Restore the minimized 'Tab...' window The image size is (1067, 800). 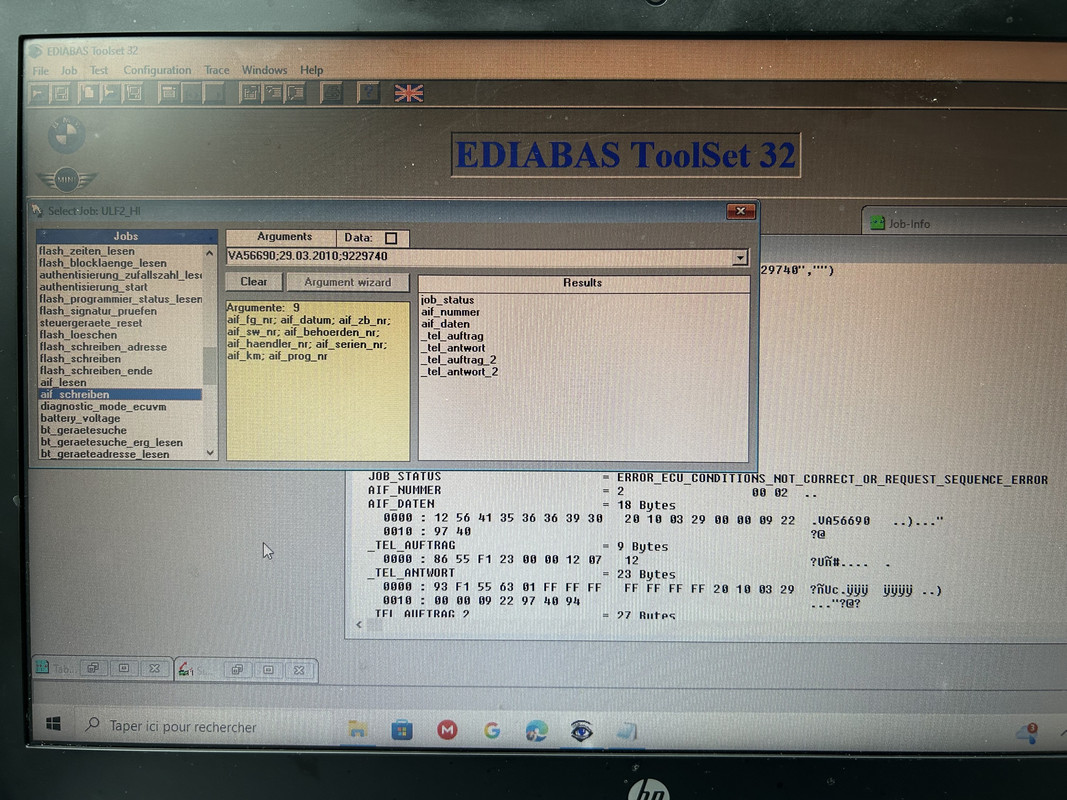point(93,668)
